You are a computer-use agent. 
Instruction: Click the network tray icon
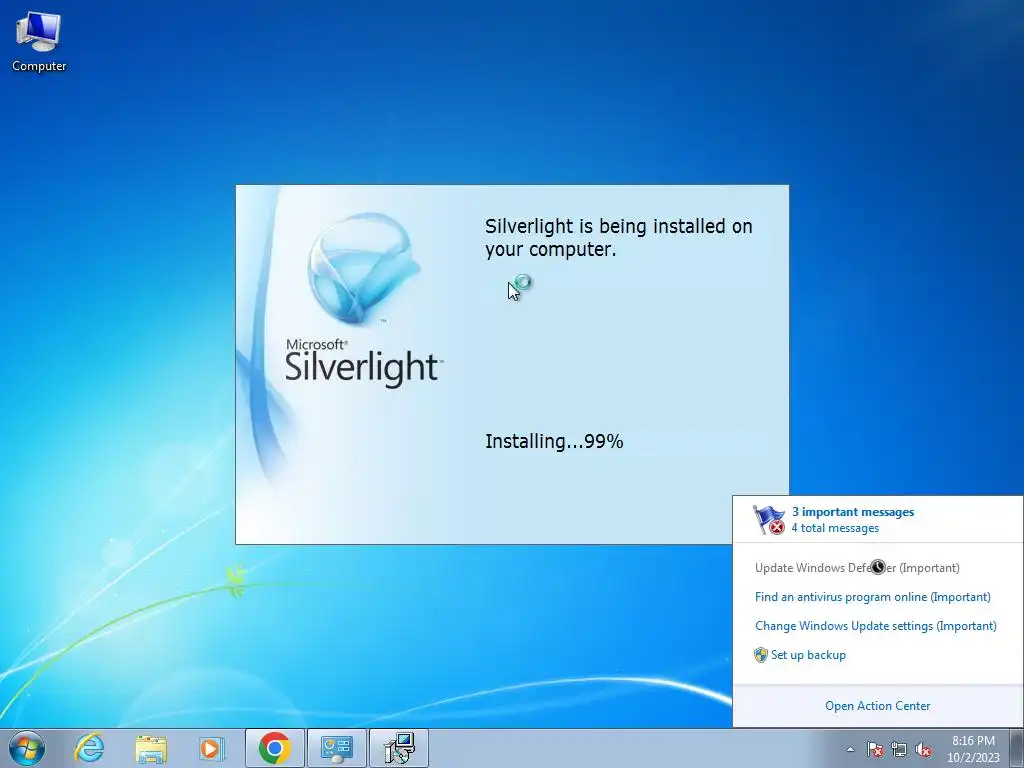tap(899, 749)
